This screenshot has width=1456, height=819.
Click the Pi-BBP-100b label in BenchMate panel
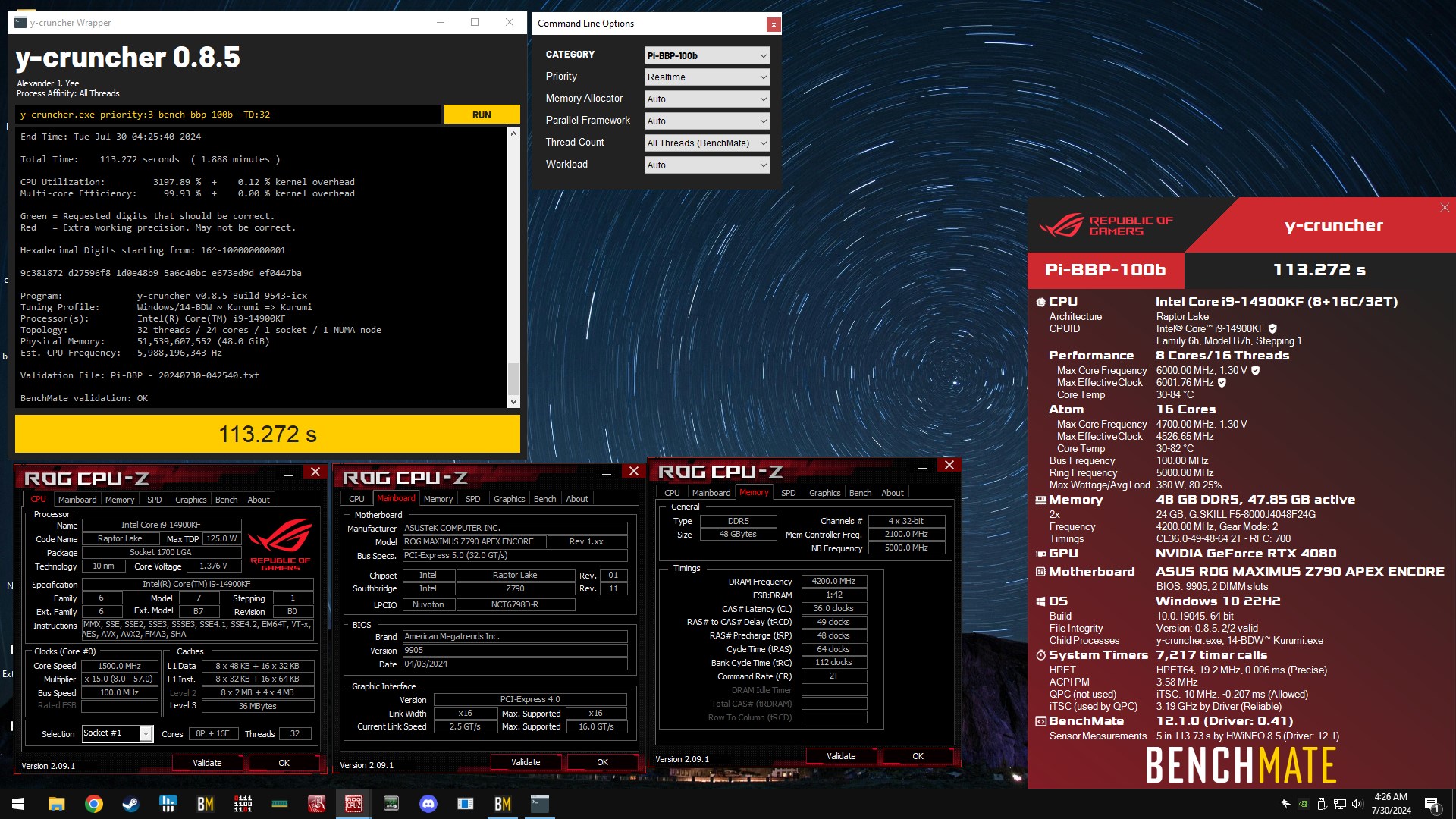click(1105, 270)
